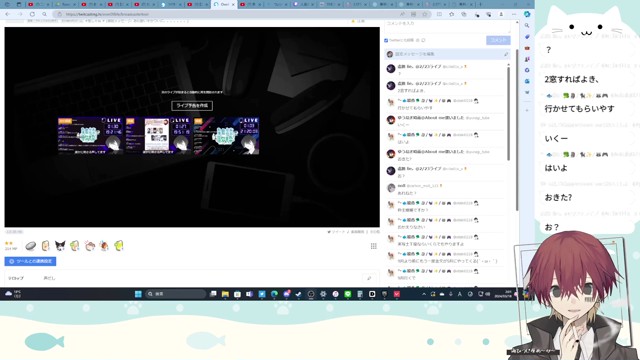Click the browser favorites star icon in the address bar

pyautogui.click(x=425, y=14)
